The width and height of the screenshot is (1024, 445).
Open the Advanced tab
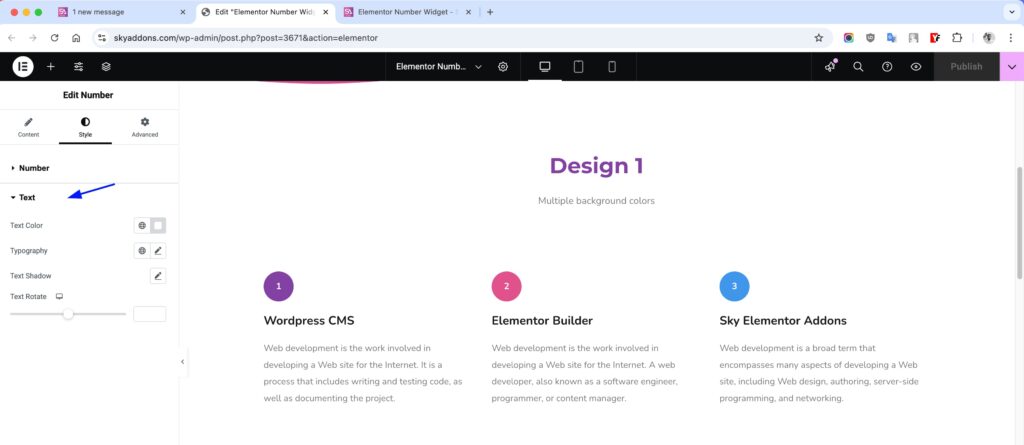click(x=145, y=127)
